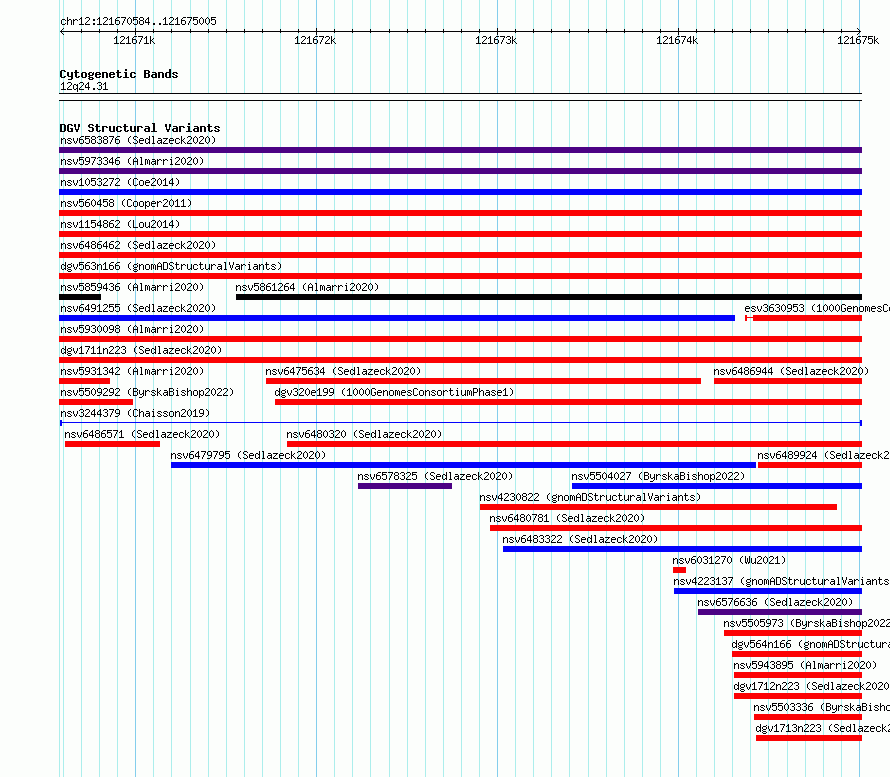Click the short purple bar under nsv6578325
Image resolution: width=890 pixels, height=777 pixels.
click(405, 486)
